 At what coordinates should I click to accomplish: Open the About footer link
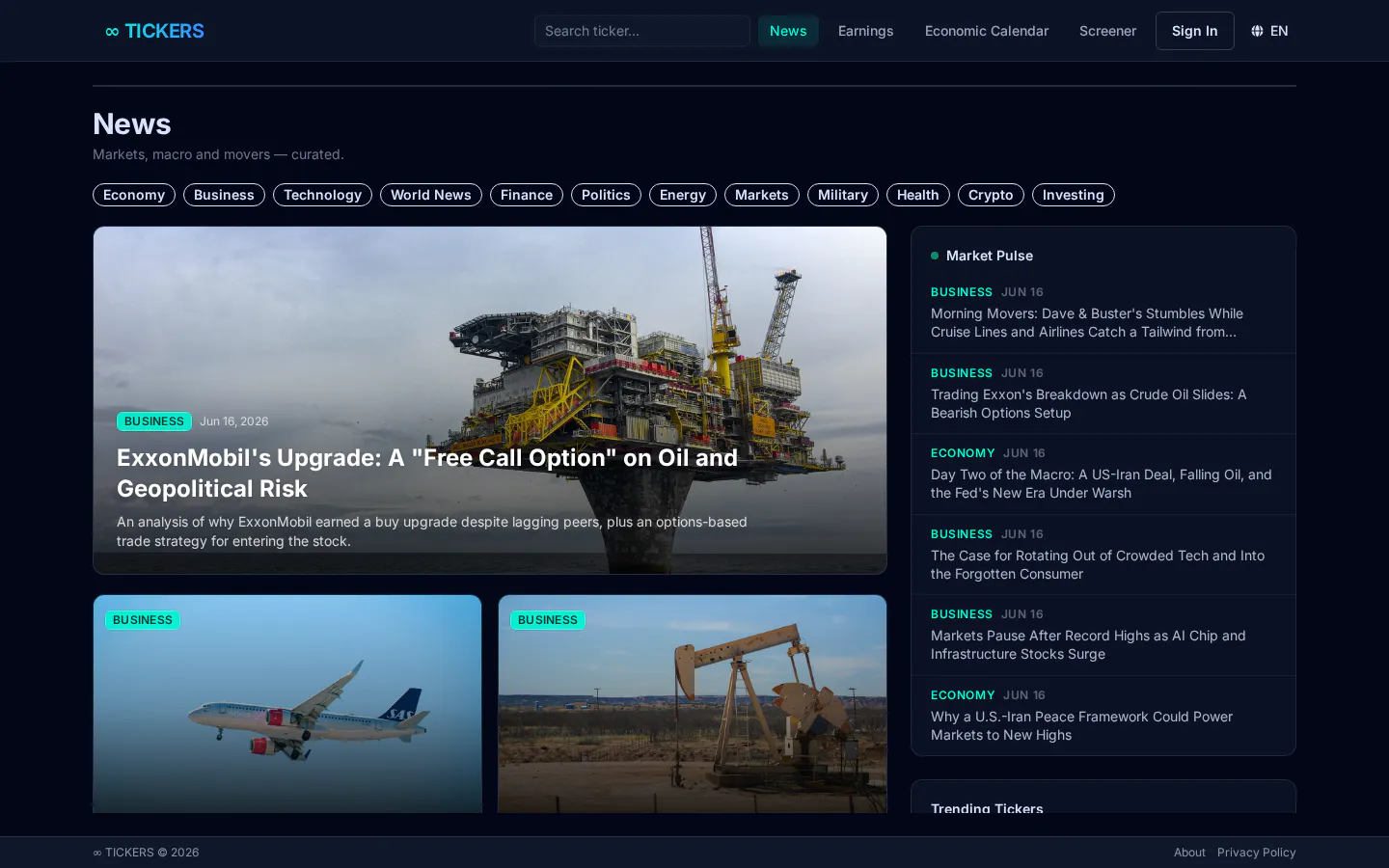[x=1189, y=853]
